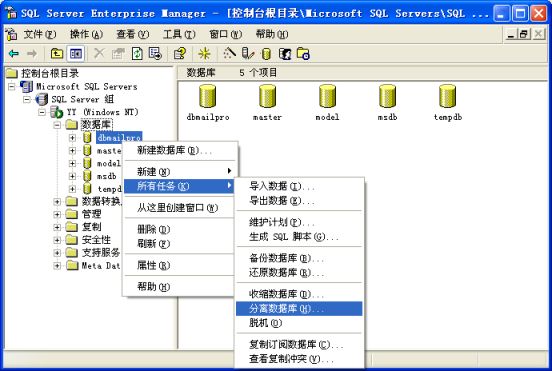Select the model database icon in right pane
This screenshot has width=552, height=371.
(x=327, y=96)
